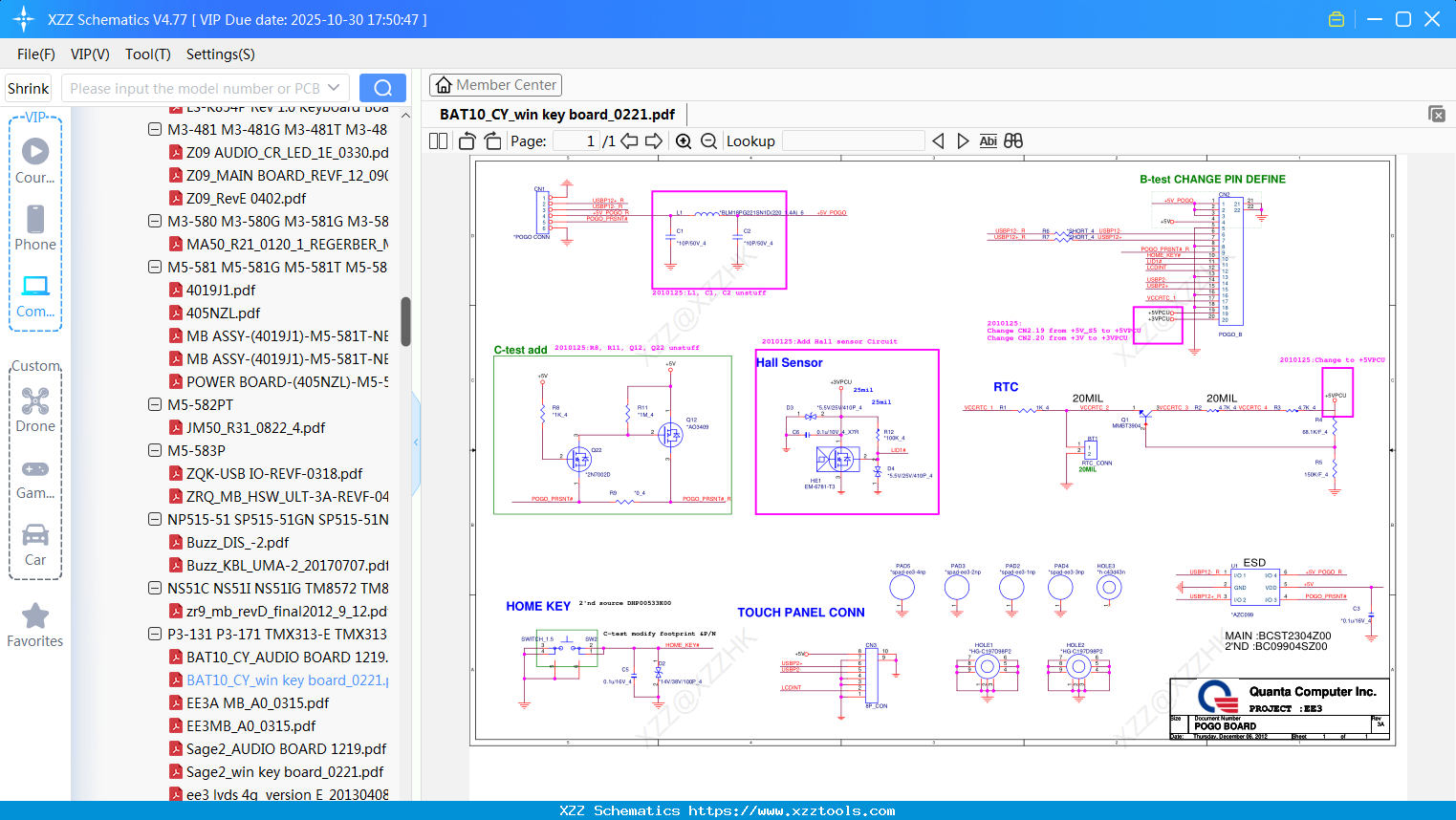Open the Tool(T) menu
The image size is (1456, 820).
(x=147, y=54)
